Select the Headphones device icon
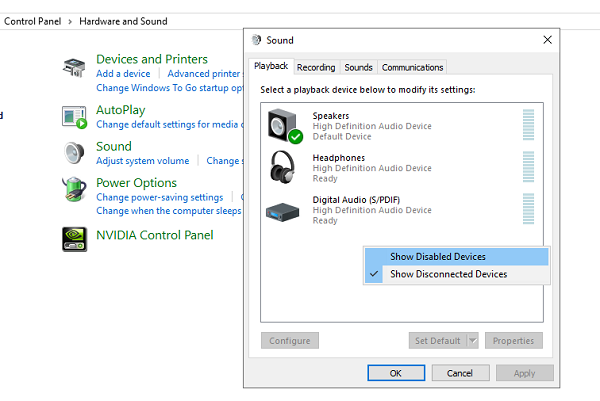Screen dimensions: 600x401 pos(283,166)
